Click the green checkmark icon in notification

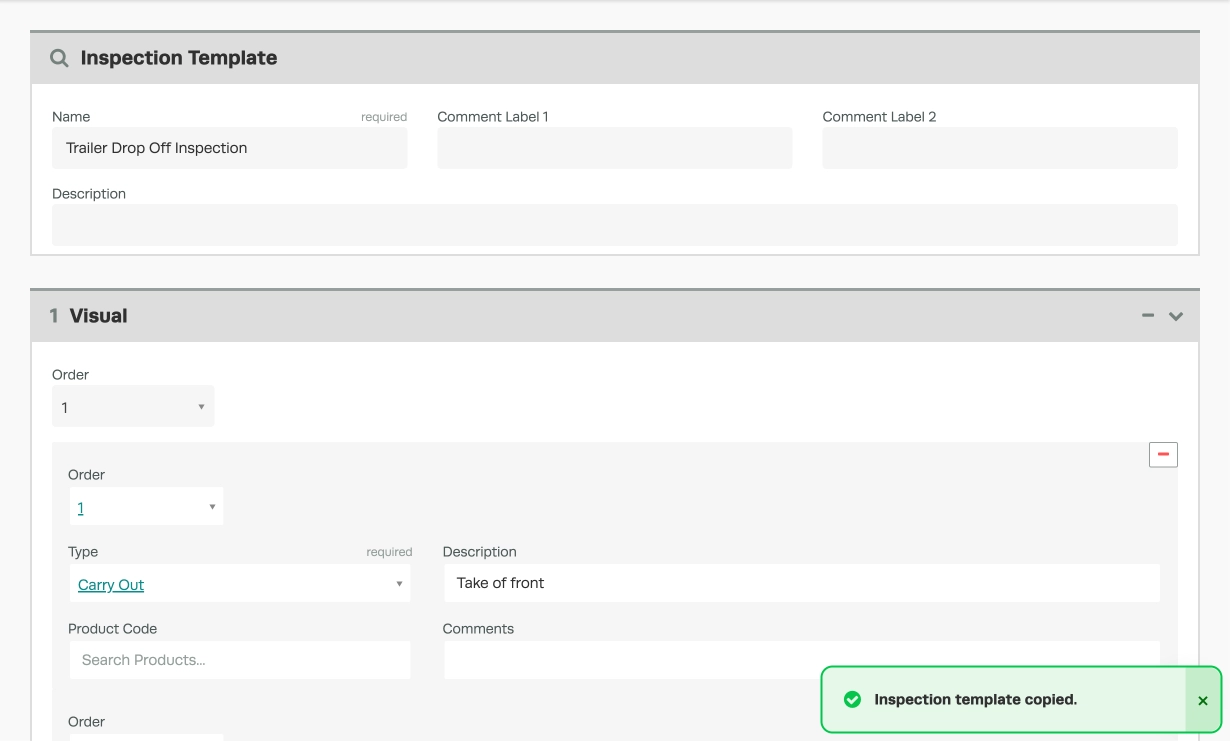click(853, 699)
